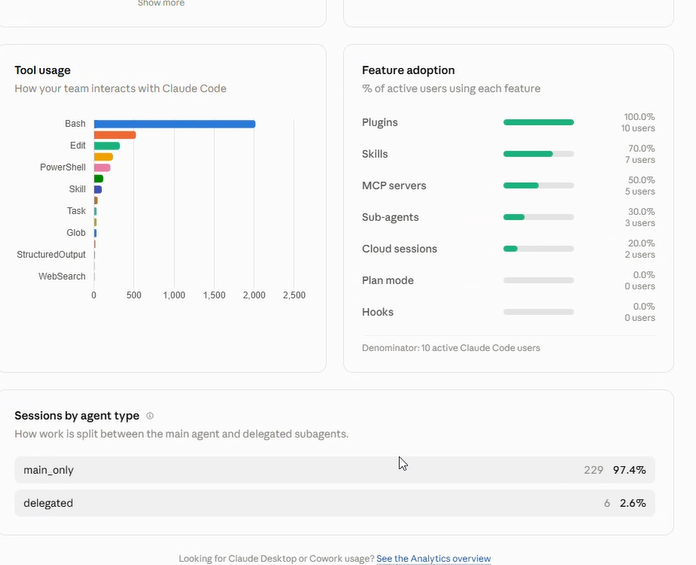Click the pink PowerShell bar in chart

pyautogui.click(x=102, y=168)
